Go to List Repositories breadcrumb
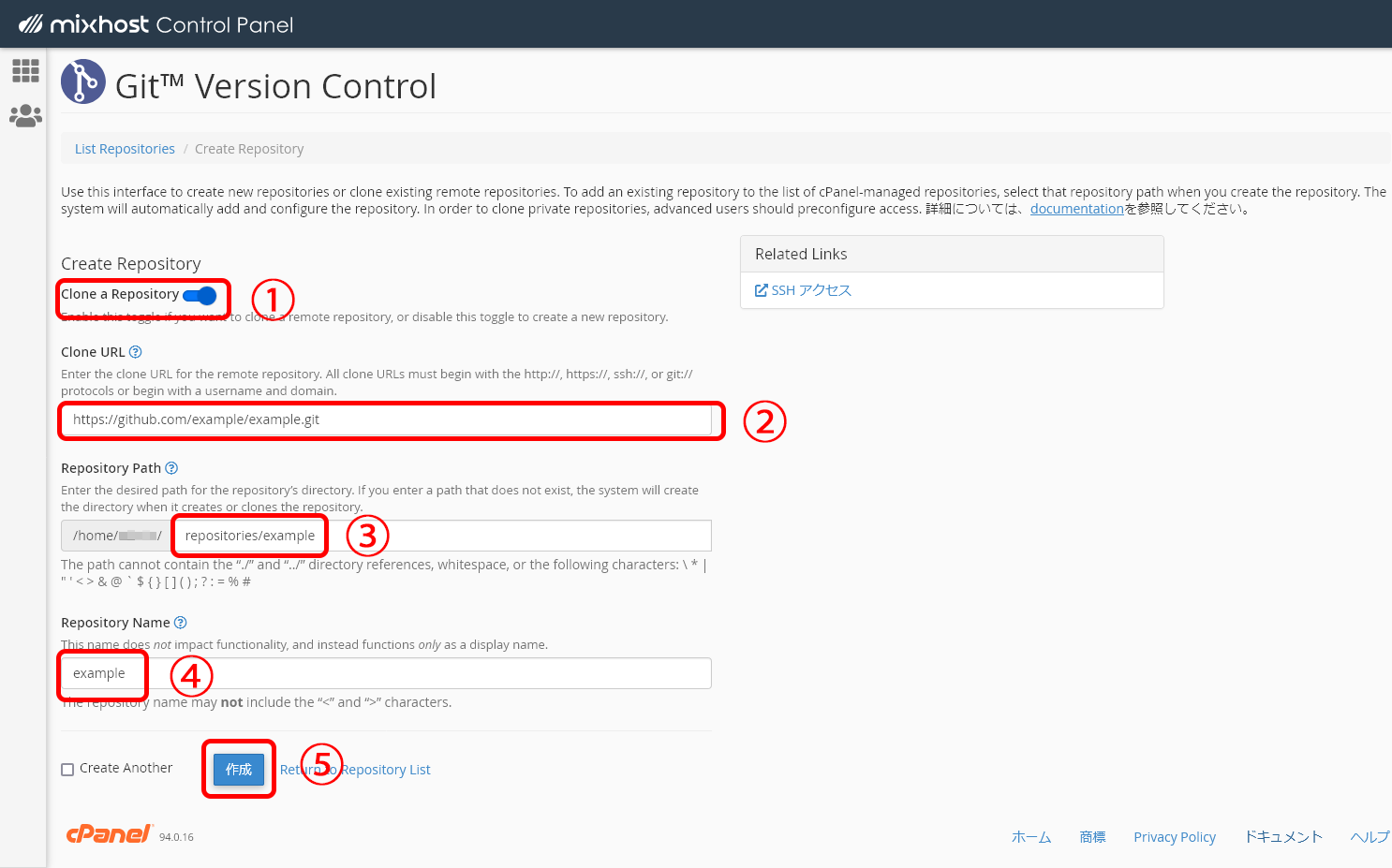Viewport: 1392px width, 868px height. (x=125, y=149)
